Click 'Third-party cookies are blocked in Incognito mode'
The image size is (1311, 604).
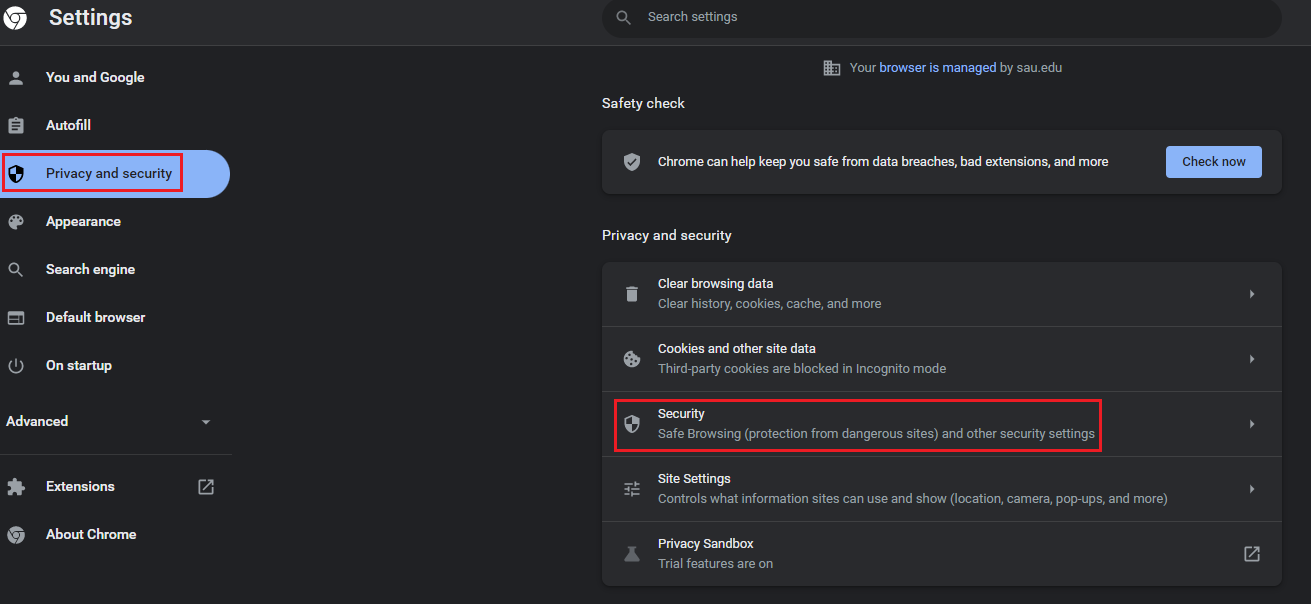(802, 369)
